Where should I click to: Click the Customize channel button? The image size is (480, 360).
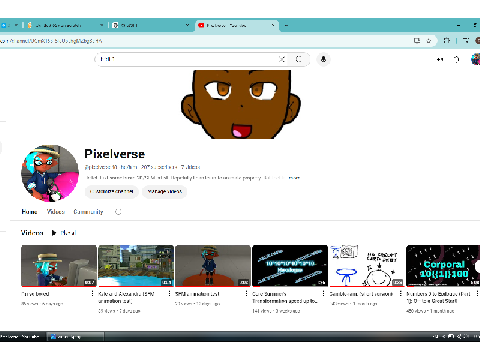click(x=112, y=192)
